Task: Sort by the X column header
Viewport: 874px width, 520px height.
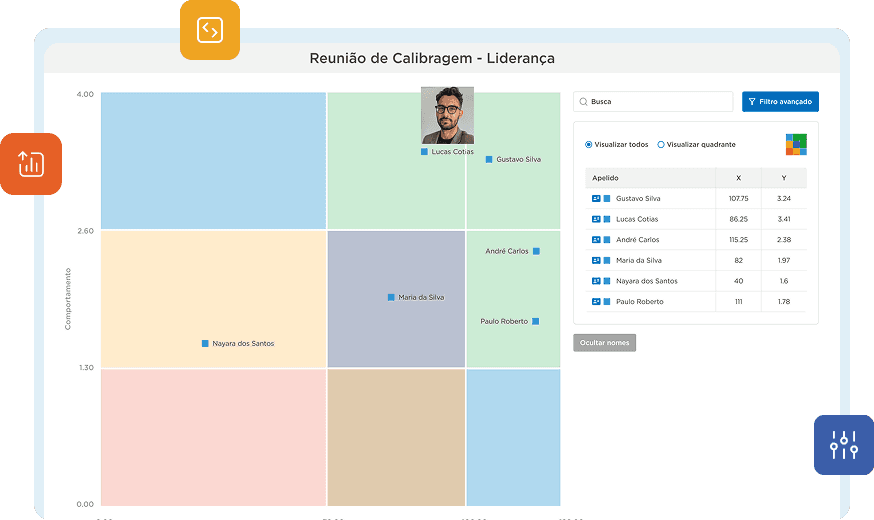Action: click(738, 178)
